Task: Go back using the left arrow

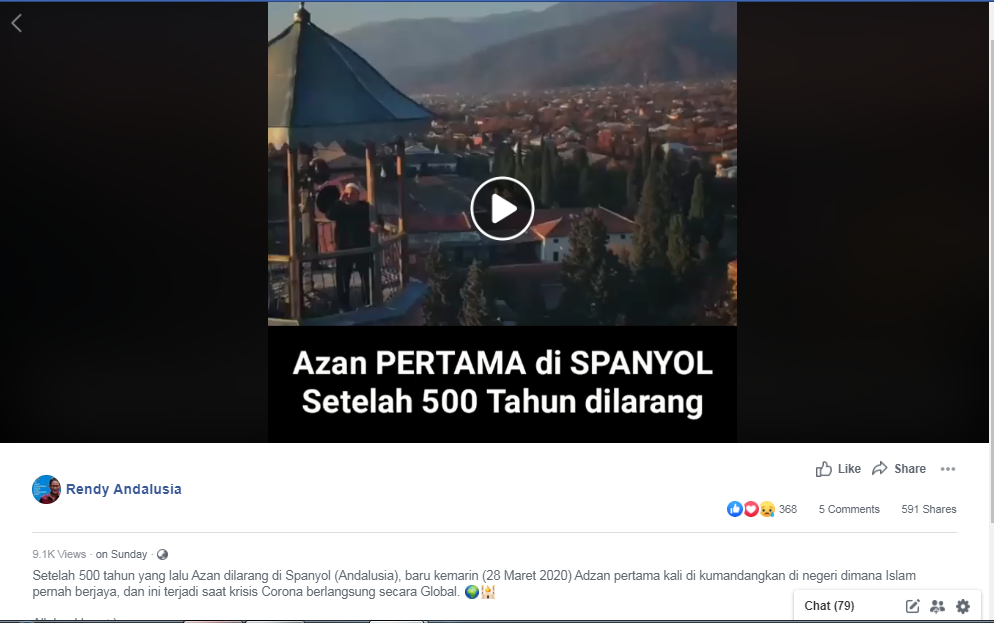Action: click(16, 23)
